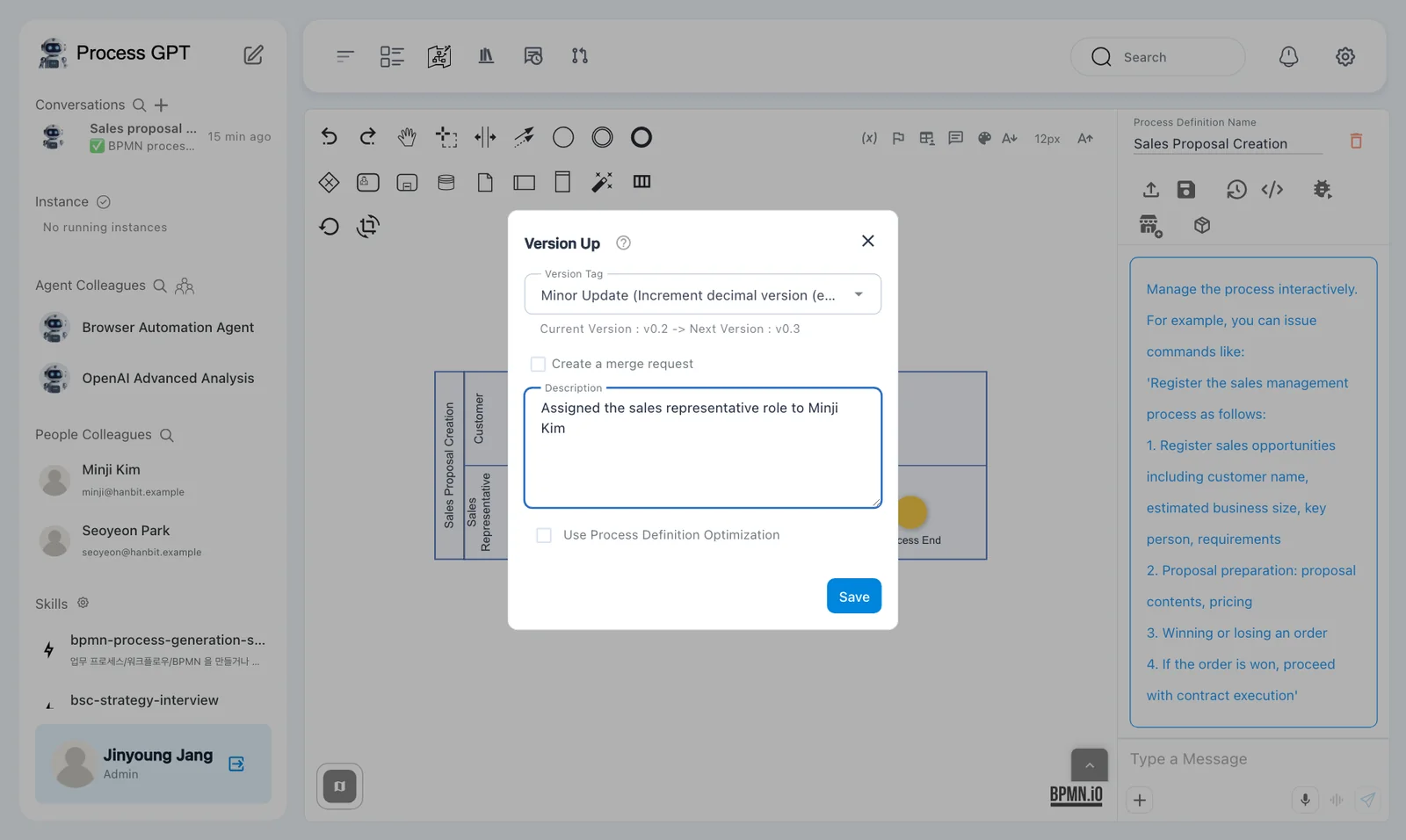Image resolution: width=1406 pixels, height=840 pixels.
Task: Open agent organization group icon
Action: tap(185, 286)
